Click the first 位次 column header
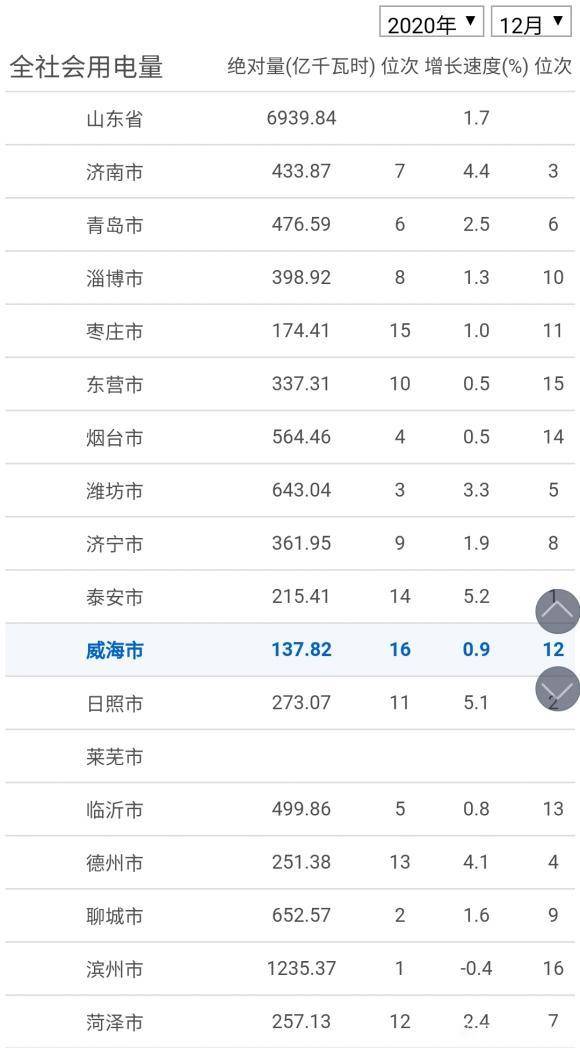Screen dimensions: 580x1048 400,67
